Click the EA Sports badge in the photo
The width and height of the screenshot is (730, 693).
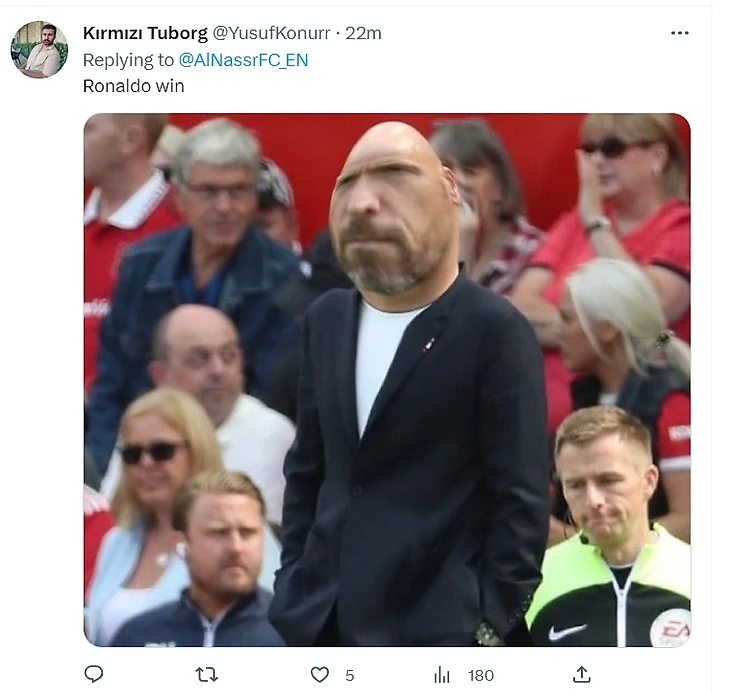670,628
